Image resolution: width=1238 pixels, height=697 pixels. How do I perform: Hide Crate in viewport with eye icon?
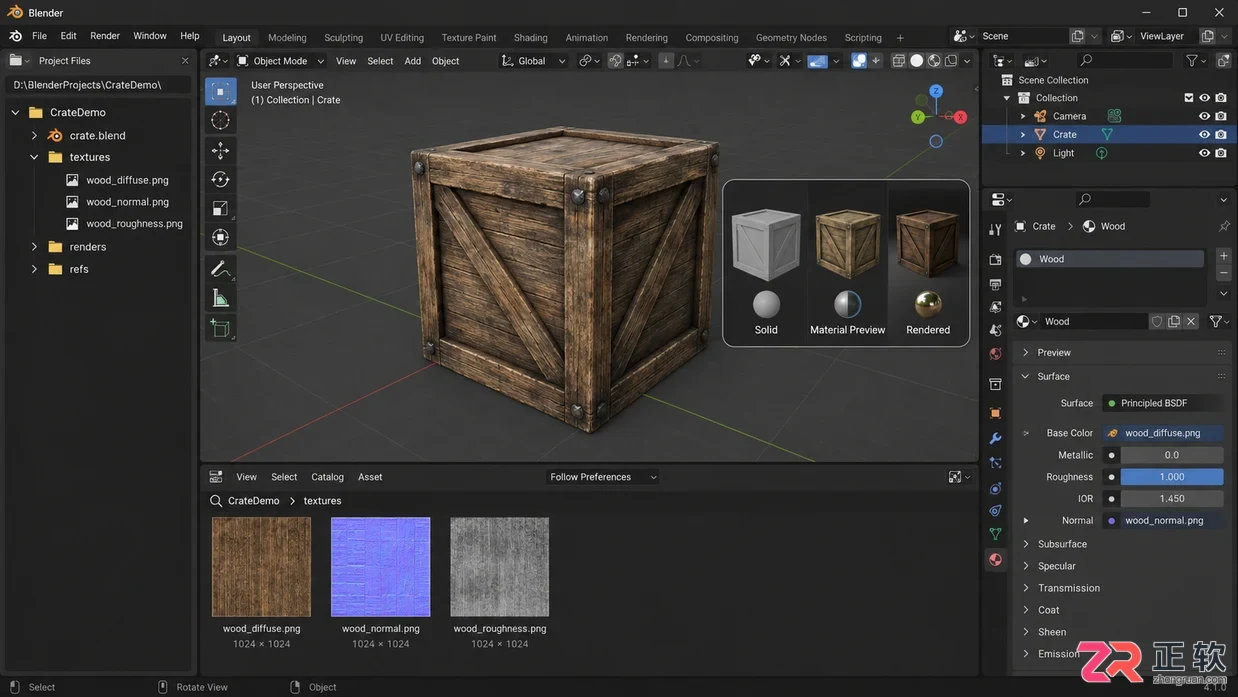tap(1204, 134)
